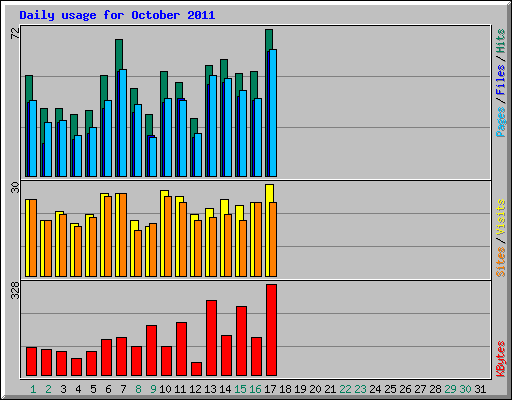Click the orange Sites bar for day 10
Image resolution: width=512 pixels, height=400 pixels.
point(168,236)
